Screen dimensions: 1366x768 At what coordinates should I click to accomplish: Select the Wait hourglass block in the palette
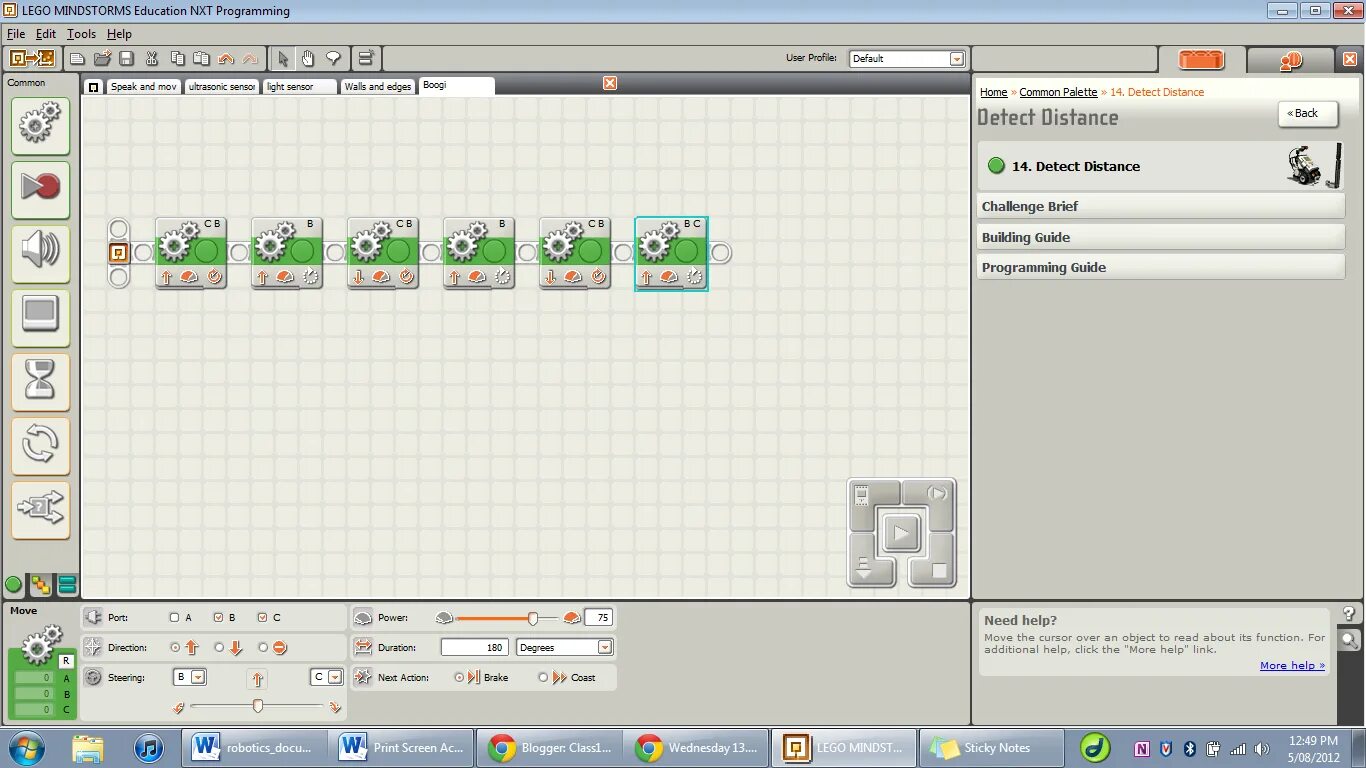[40, 382]
